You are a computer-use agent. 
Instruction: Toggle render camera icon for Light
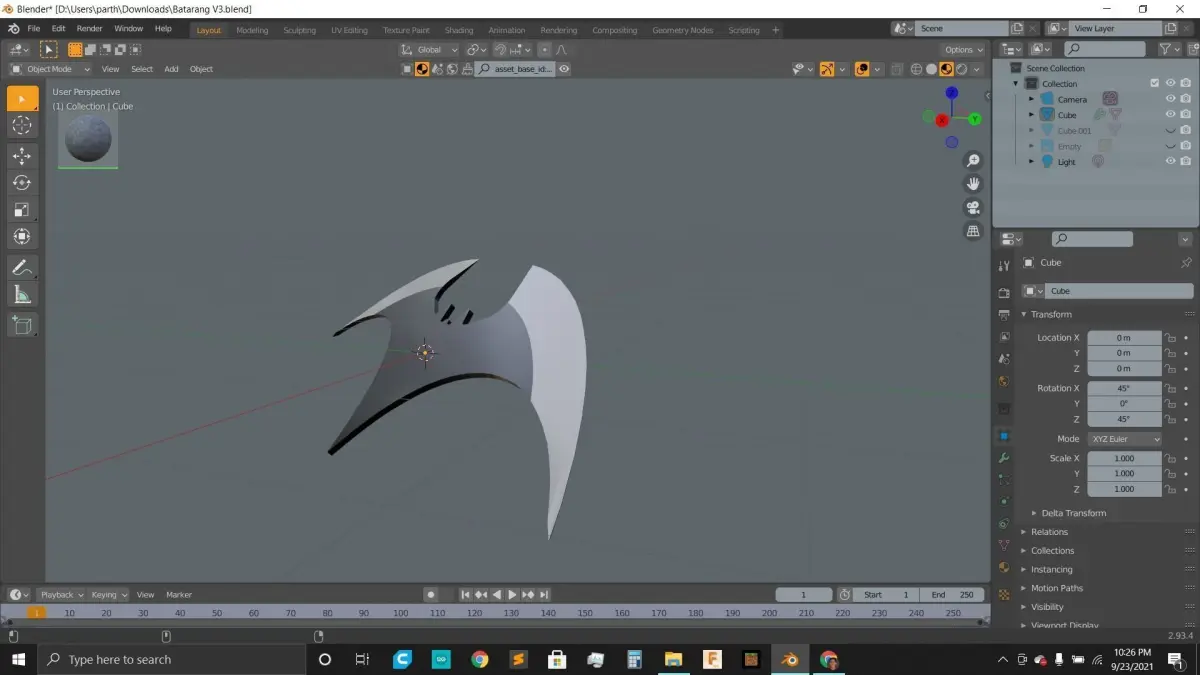tap(1185, 162)
